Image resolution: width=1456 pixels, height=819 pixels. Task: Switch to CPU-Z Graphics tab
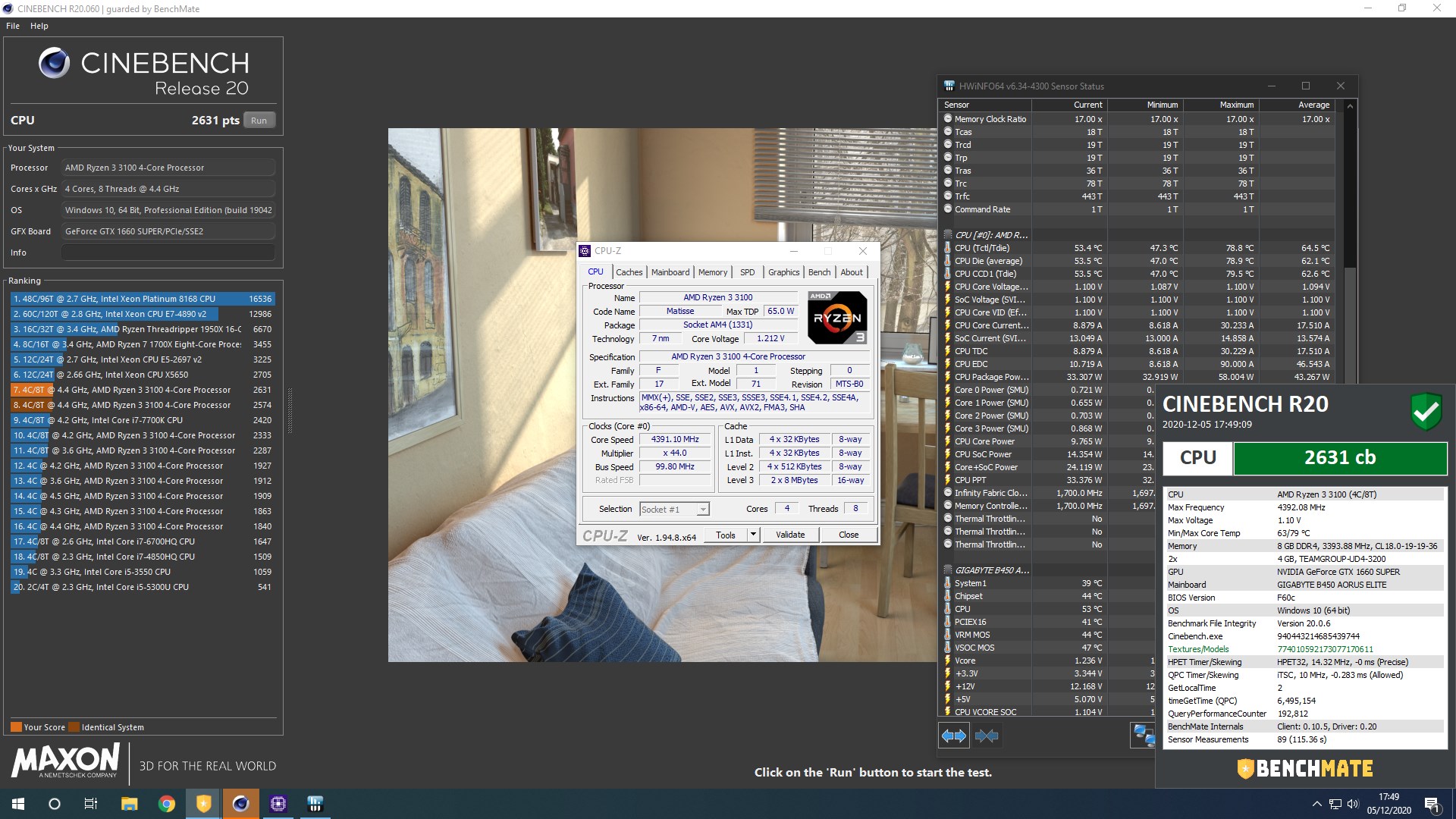[x=783, y=272]
